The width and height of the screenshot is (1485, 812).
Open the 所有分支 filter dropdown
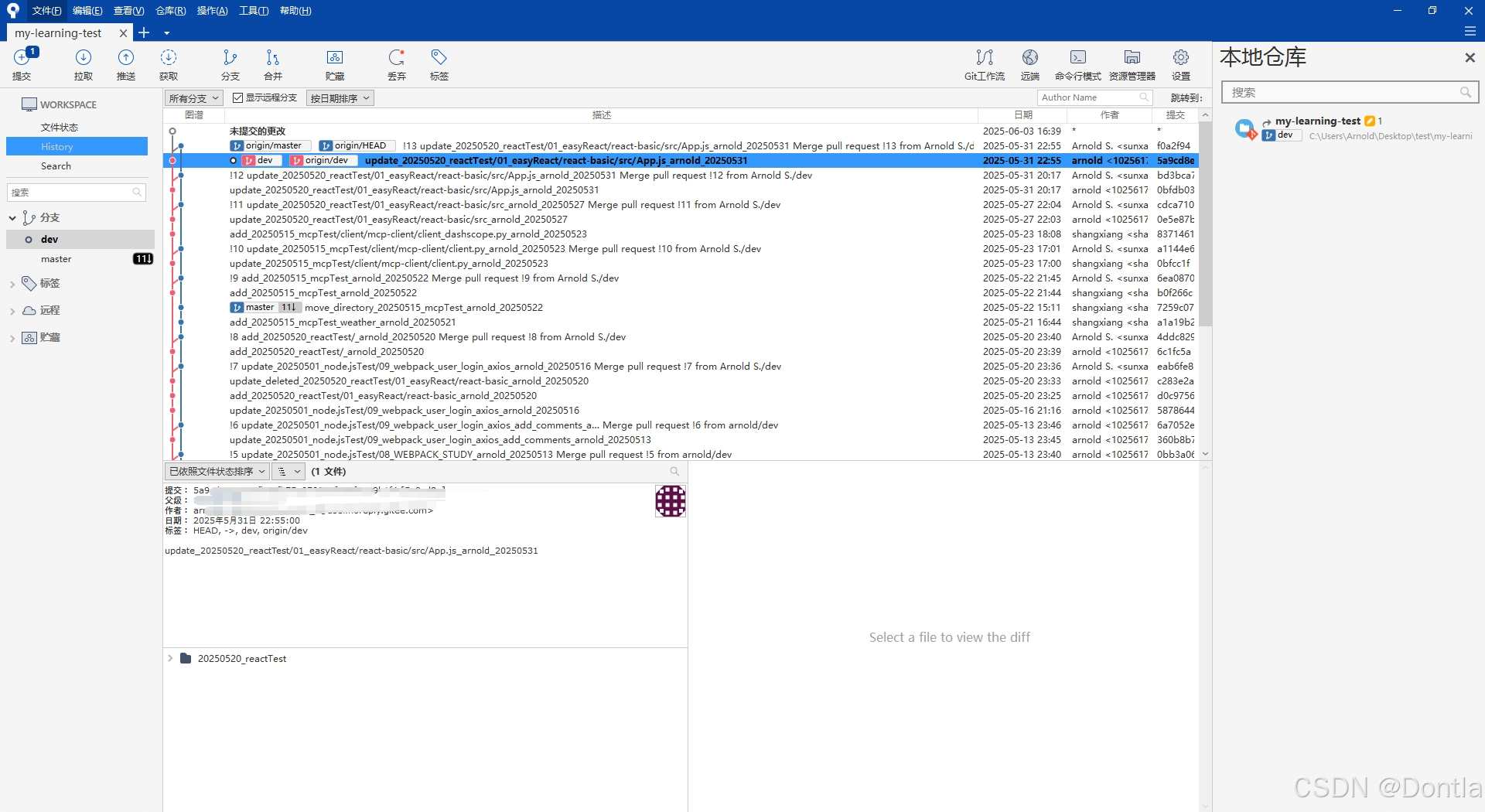pos(193,97)
